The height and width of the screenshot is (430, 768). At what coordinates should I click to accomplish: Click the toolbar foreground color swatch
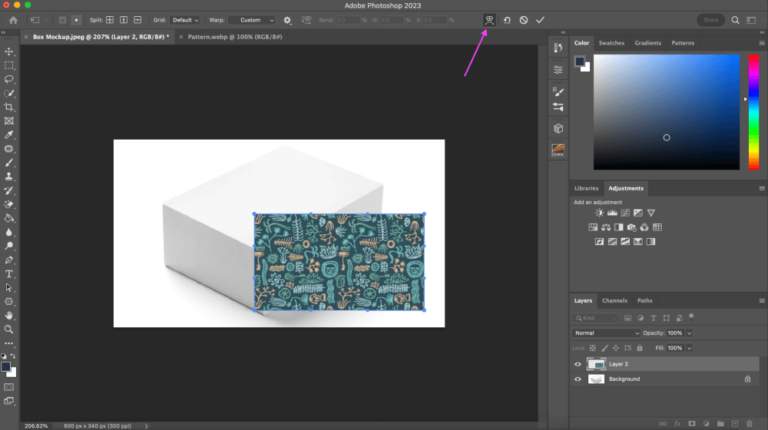(6, 367)
